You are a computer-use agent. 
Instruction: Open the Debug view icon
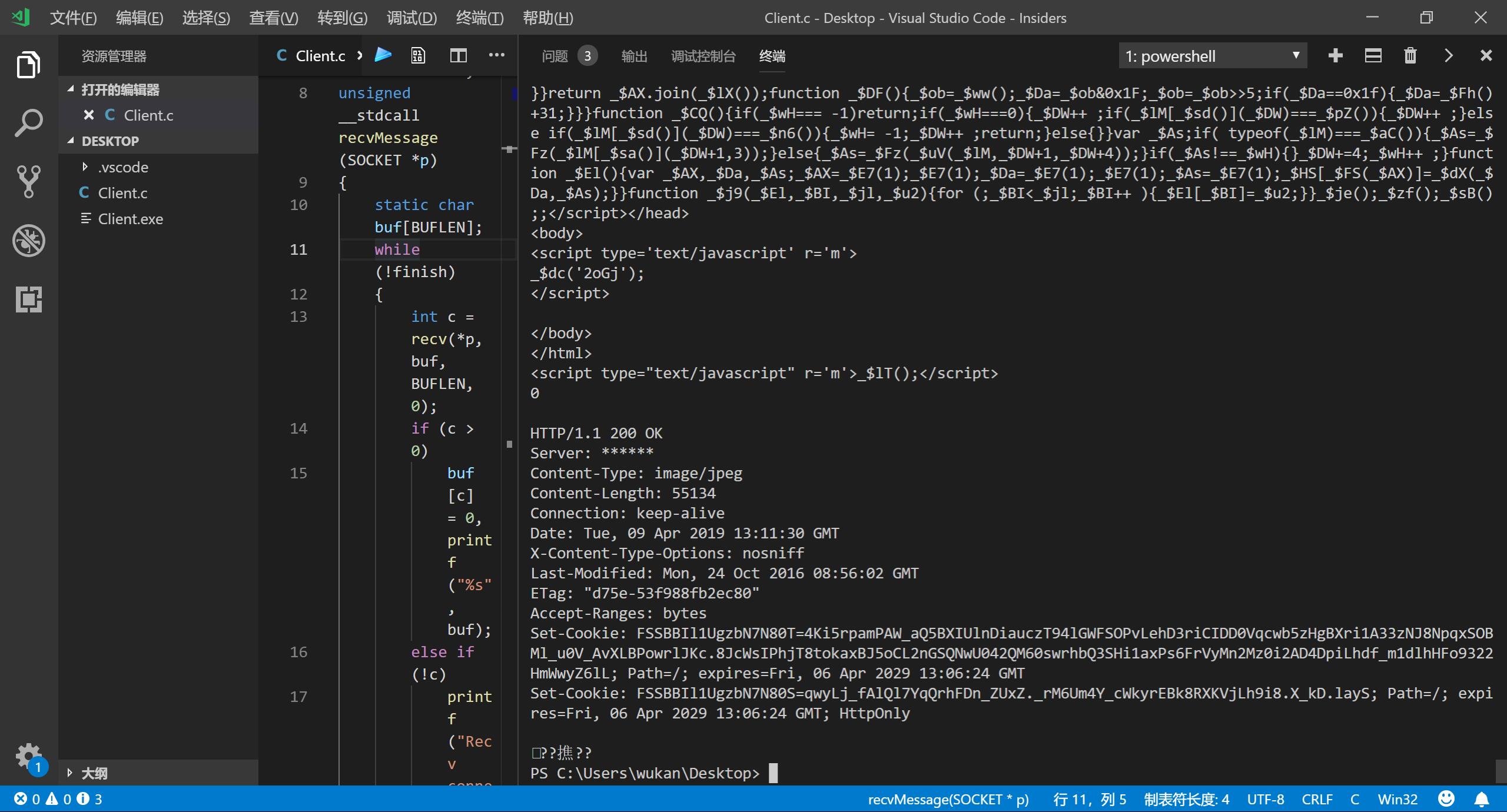[x=28, y=241]
